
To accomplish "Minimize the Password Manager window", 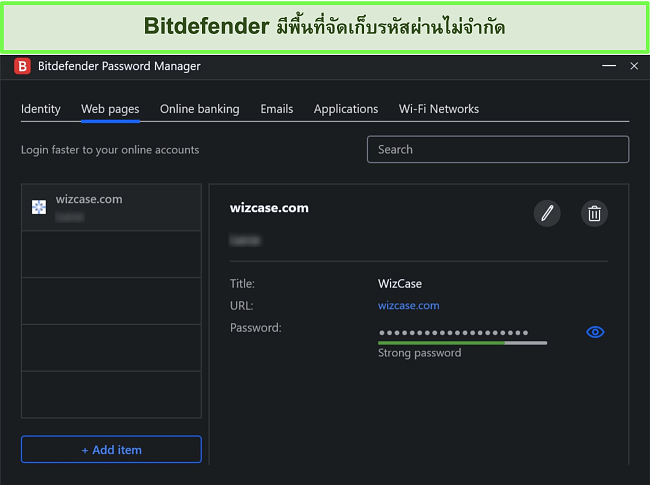I will pos(609,65).
